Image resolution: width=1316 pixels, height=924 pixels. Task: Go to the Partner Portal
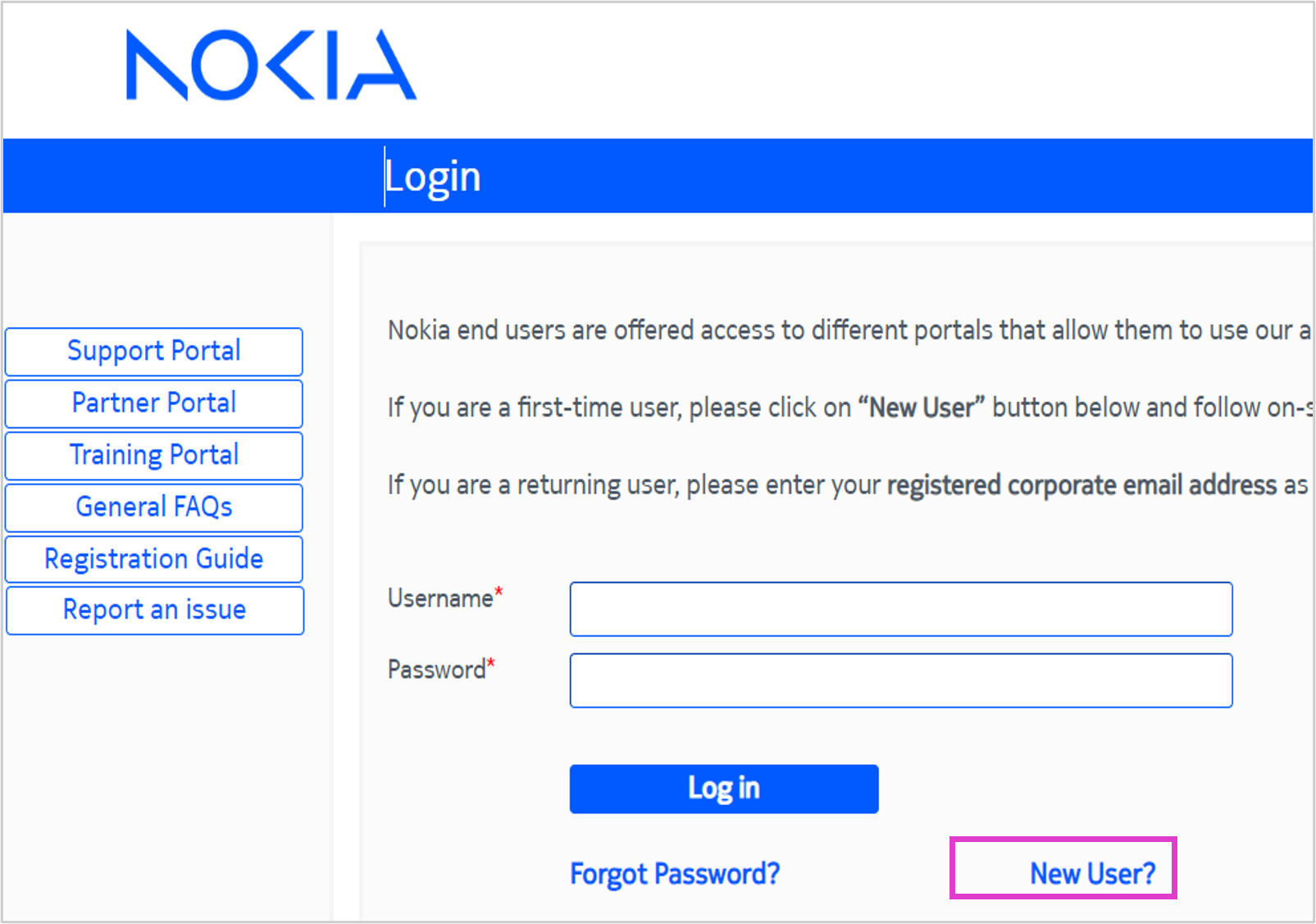pyautogui.click(x=154, y=403)
